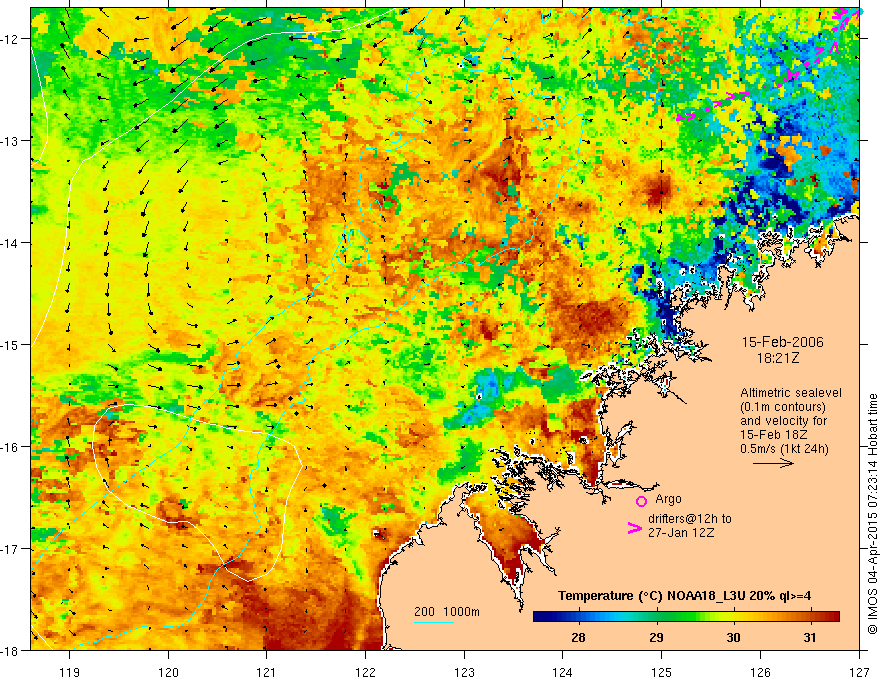Click latitude axis label -16
This screenshot has height=680, width=880.
coord(11,447)
